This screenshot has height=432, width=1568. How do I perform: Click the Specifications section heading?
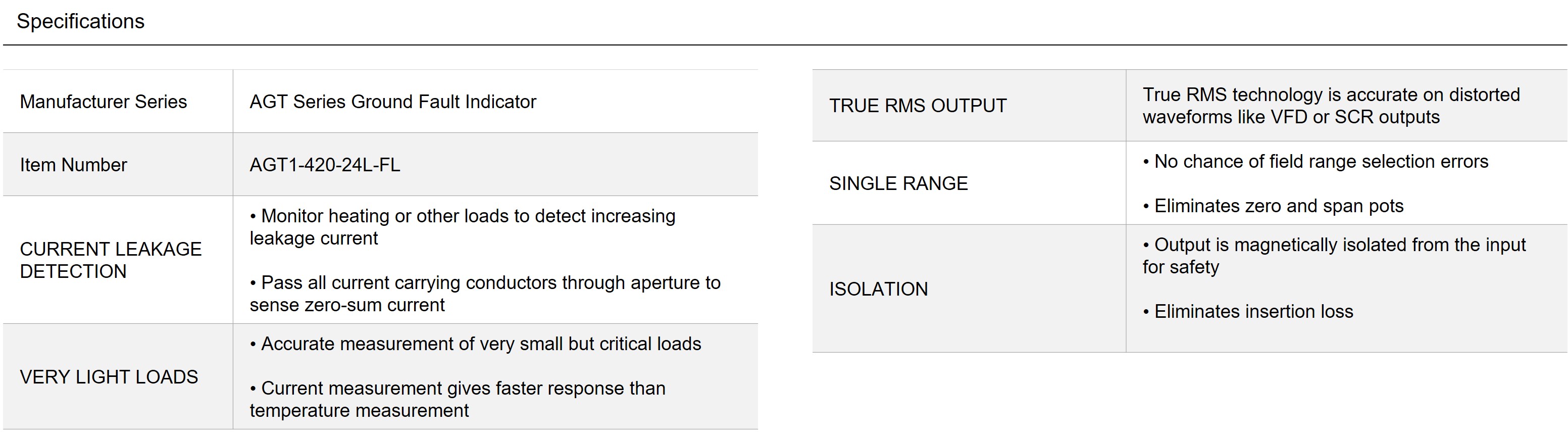[x=80, y=21]
